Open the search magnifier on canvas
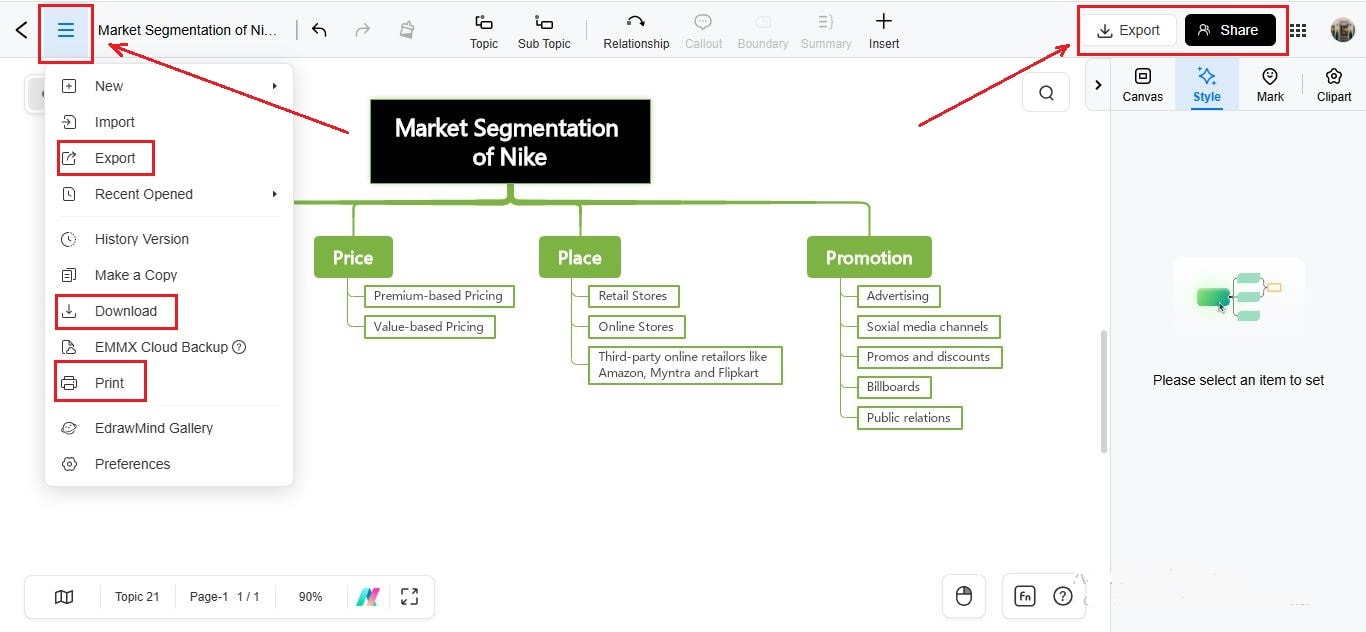The width and height of the screenshot is (1366, 632). [1046, 93]
